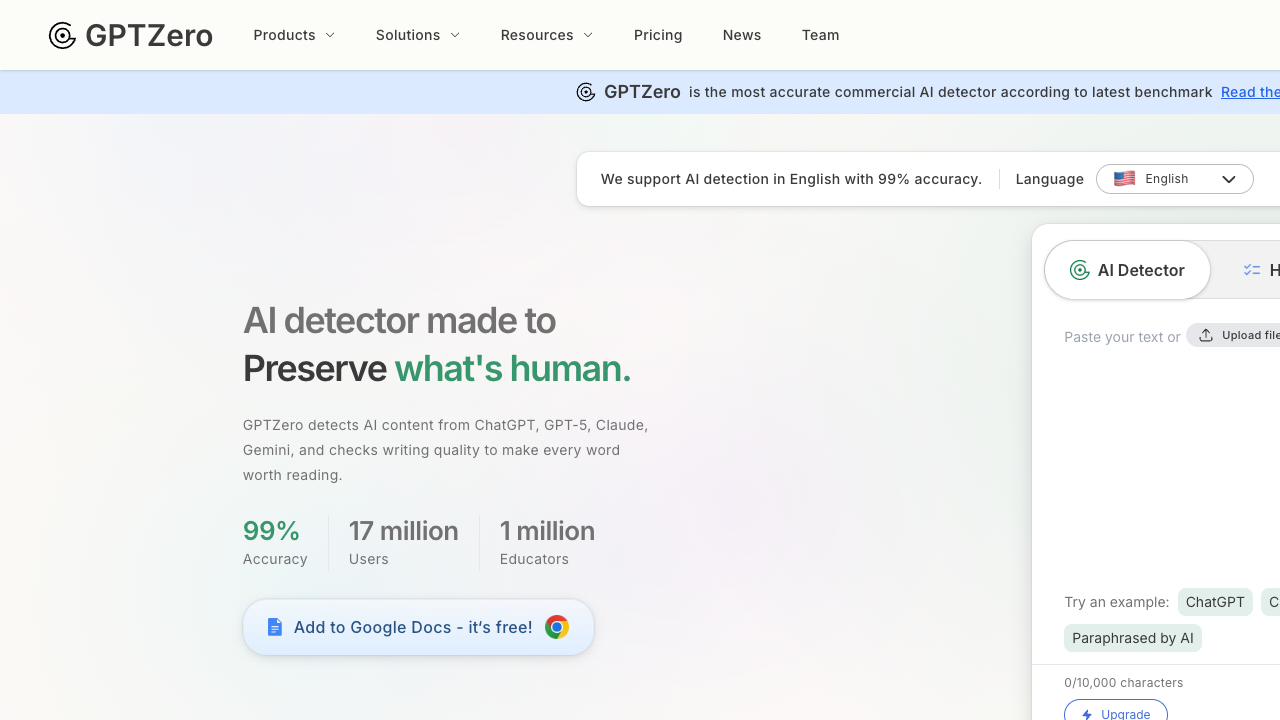Click the Google Docs document icon
This screenshot has width=1280, height=720.
point(275,627)
